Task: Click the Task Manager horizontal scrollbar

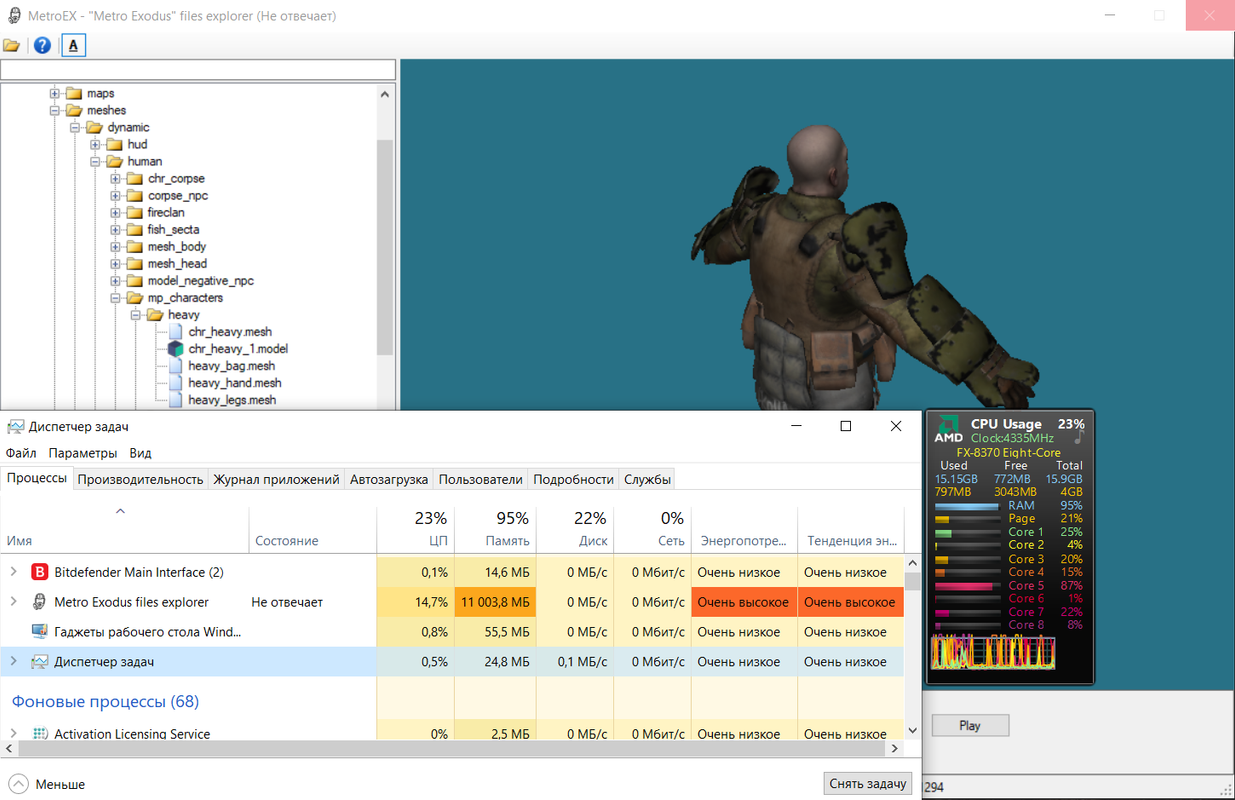Action: (x=451, y=748)
